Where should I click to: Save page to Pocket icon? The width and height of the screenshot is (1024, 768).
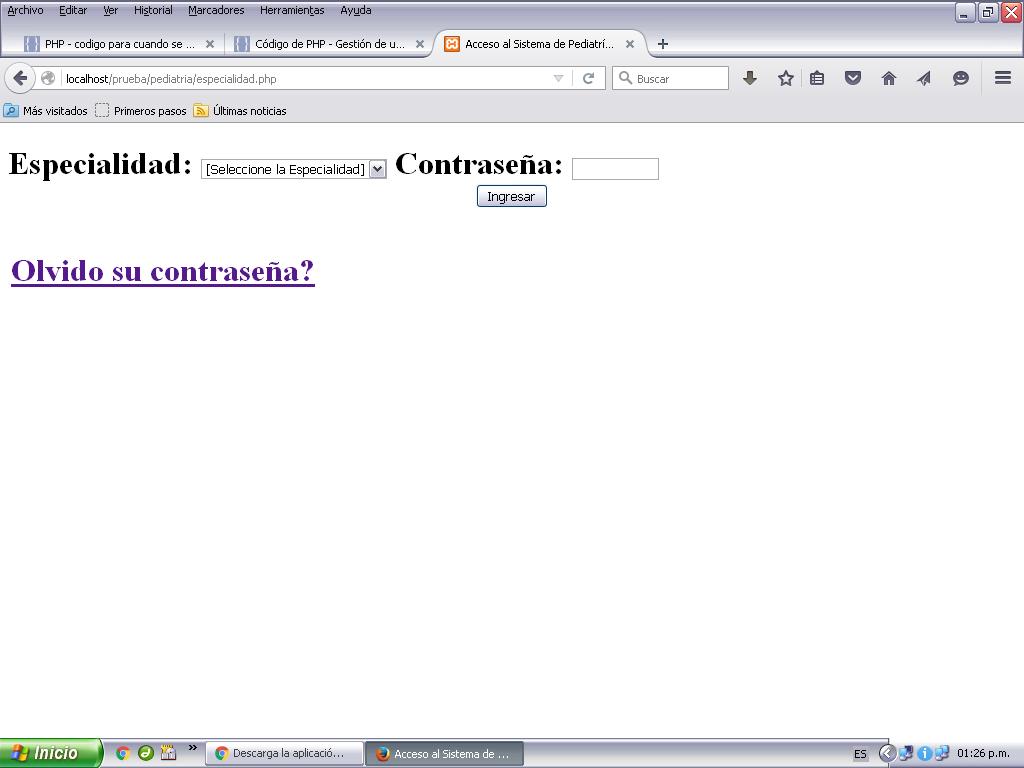click(x=853, y=78)
